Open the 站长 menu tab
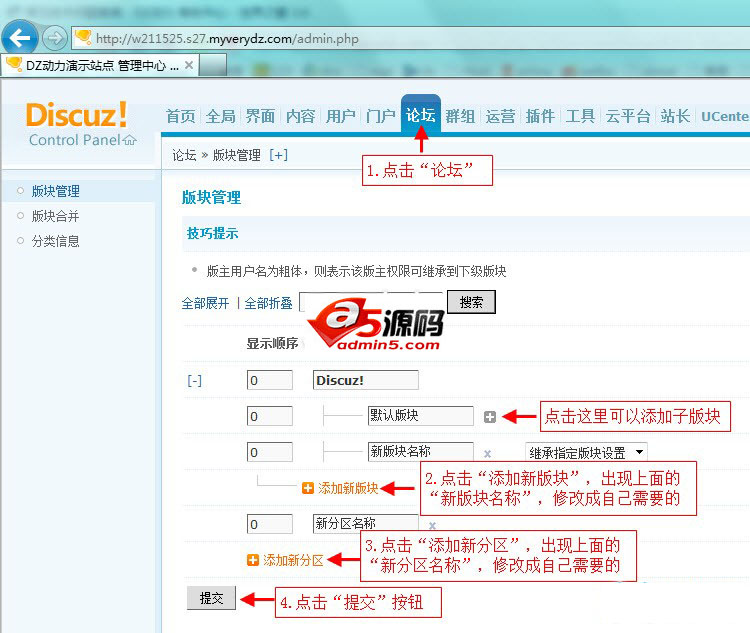750x633 pixels. click(675, 116)
